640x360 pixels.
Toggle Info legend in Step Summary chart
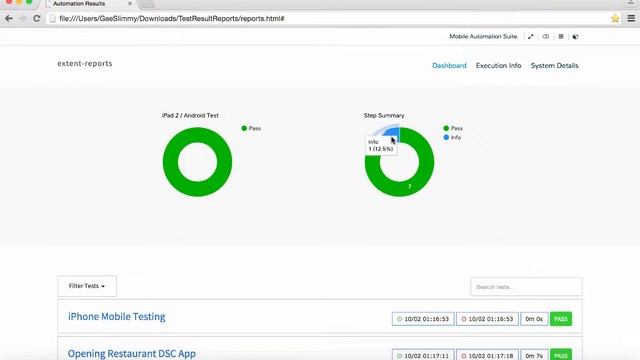[452, 138]
